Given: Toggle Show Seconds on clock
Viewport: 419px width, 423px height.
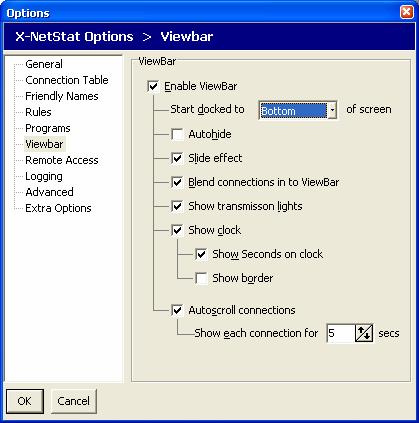Looking at the screenshot, I should (201, 254).
